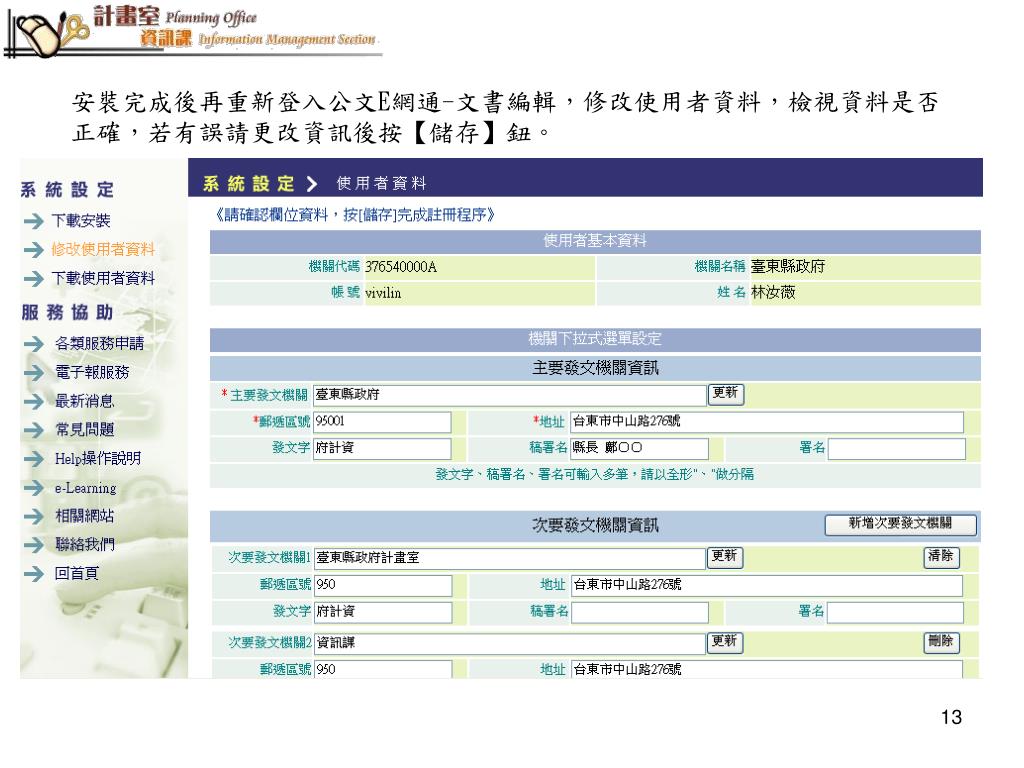Click main agency 署名 empty field
This screenshot has width=1024, height=768.
pyautogui.click(x=897, y=449)
